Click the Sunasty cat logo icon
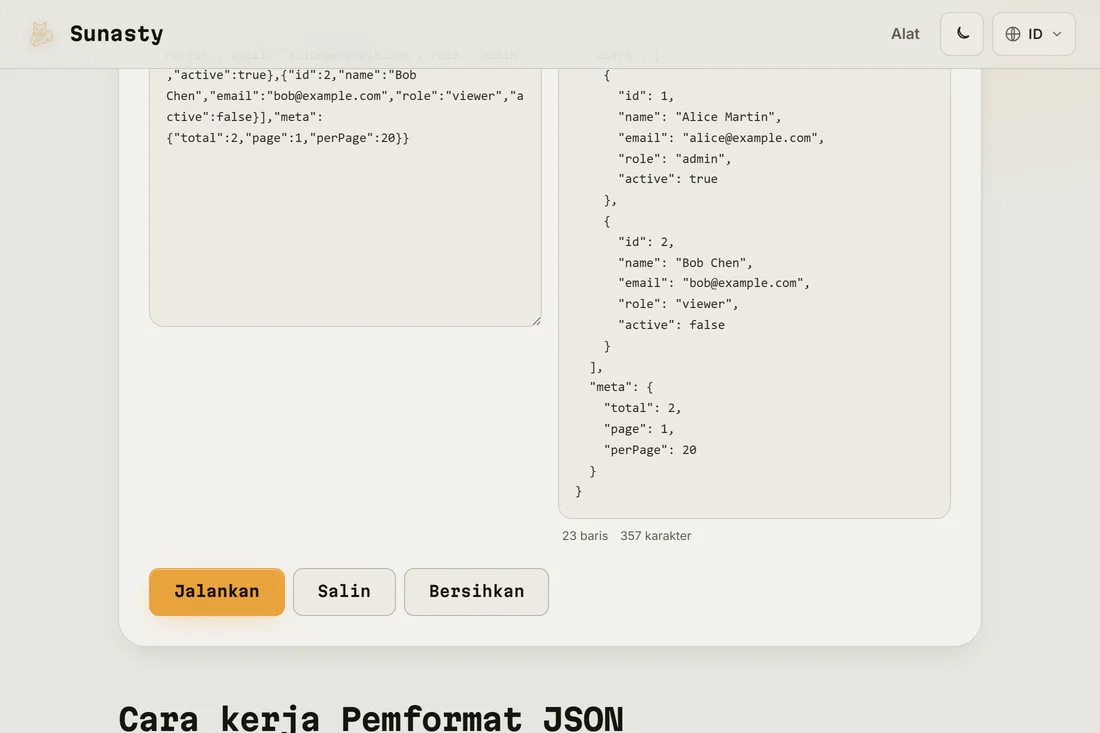This screenshot has height=733, width=1100. coord(41,34)
